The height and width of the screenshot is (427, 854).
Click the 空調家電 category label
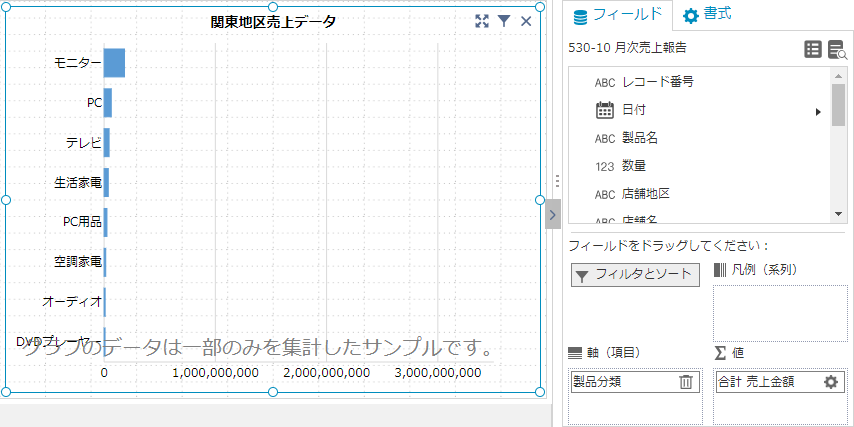tap(78, 262)
